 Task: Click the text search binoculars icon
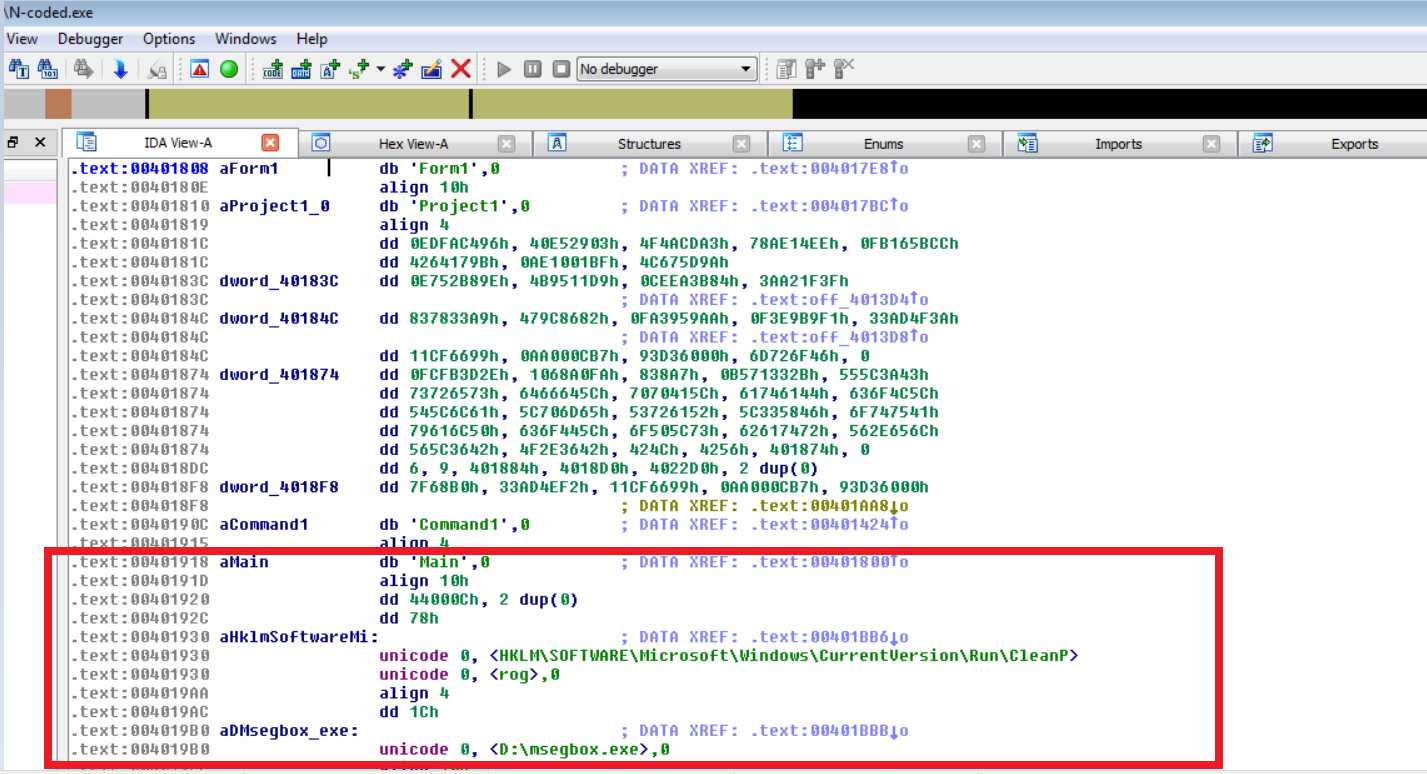pos(19,69)
